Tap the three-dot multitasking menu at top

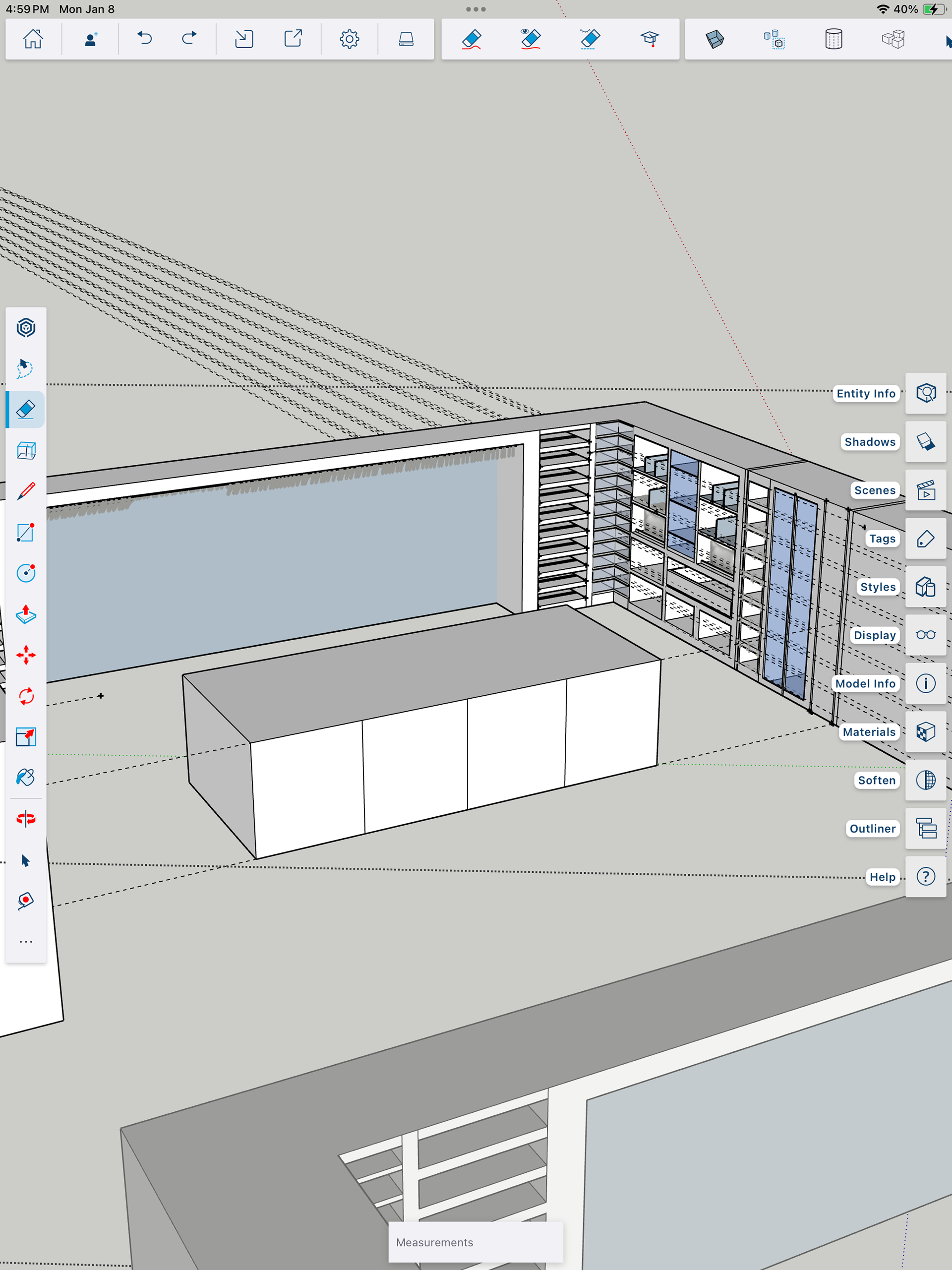pyautogui.click(x=476, y=9)
